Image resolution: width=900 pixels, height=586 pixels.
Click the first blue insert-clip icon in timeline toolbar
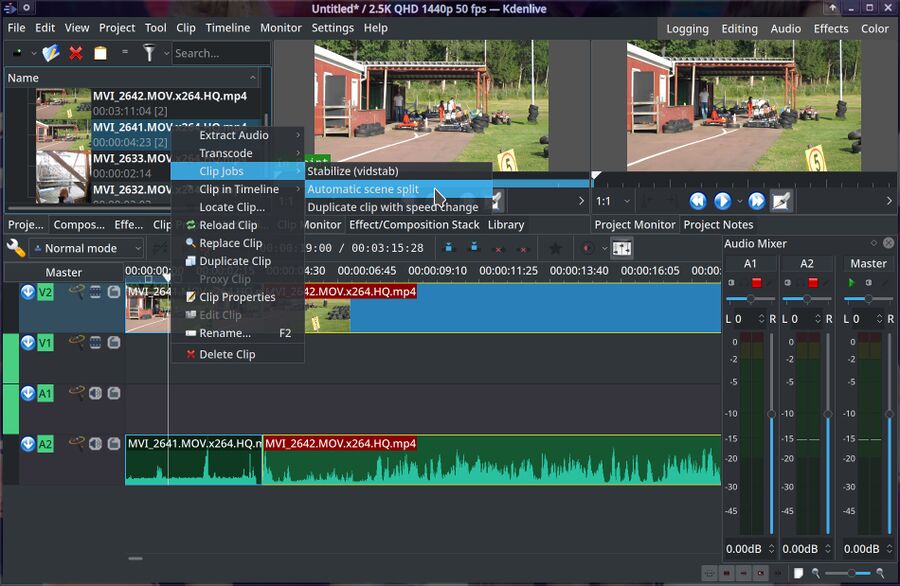point(449,247)
